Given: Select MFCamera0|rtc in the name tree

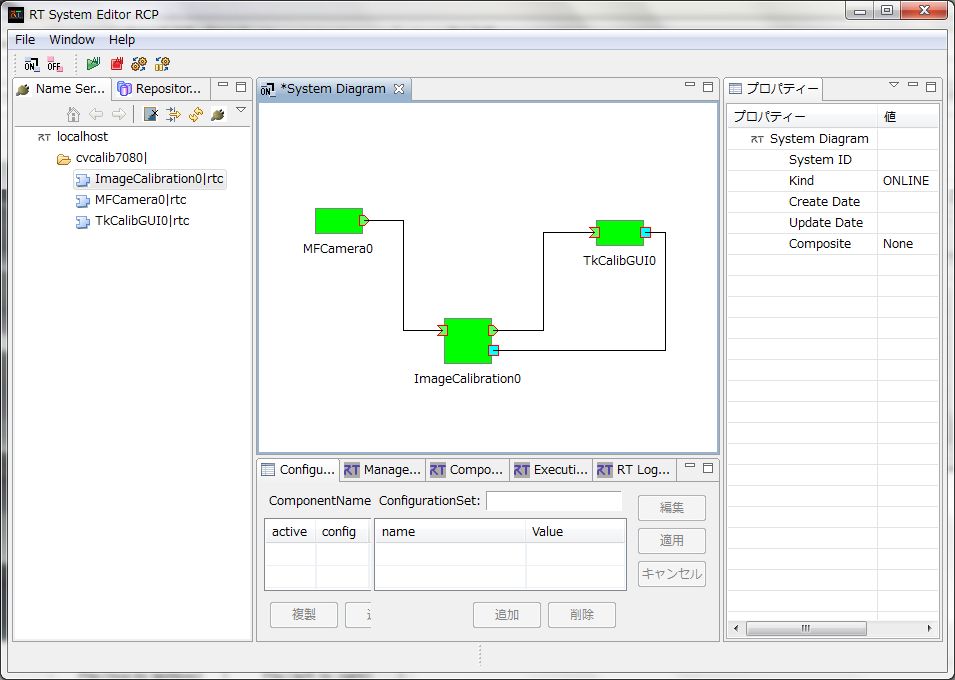Looking at the screenshot, I should [x=141, y=200].
